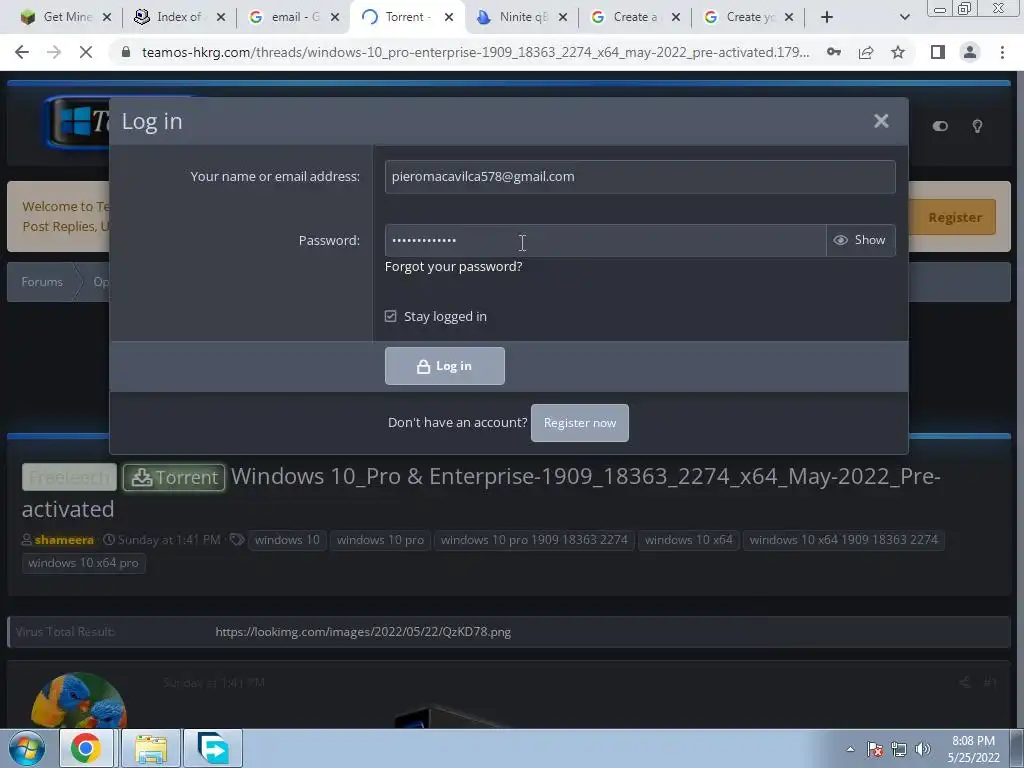Uncheck Stay logged in checkbox

pyautogui.click(x=391, y=316)
